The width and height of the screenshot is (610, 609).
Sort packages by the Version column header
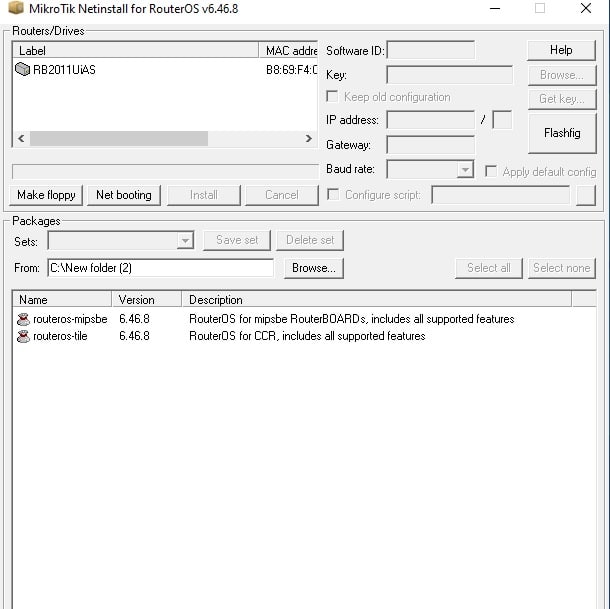click(x=147, y=300)
